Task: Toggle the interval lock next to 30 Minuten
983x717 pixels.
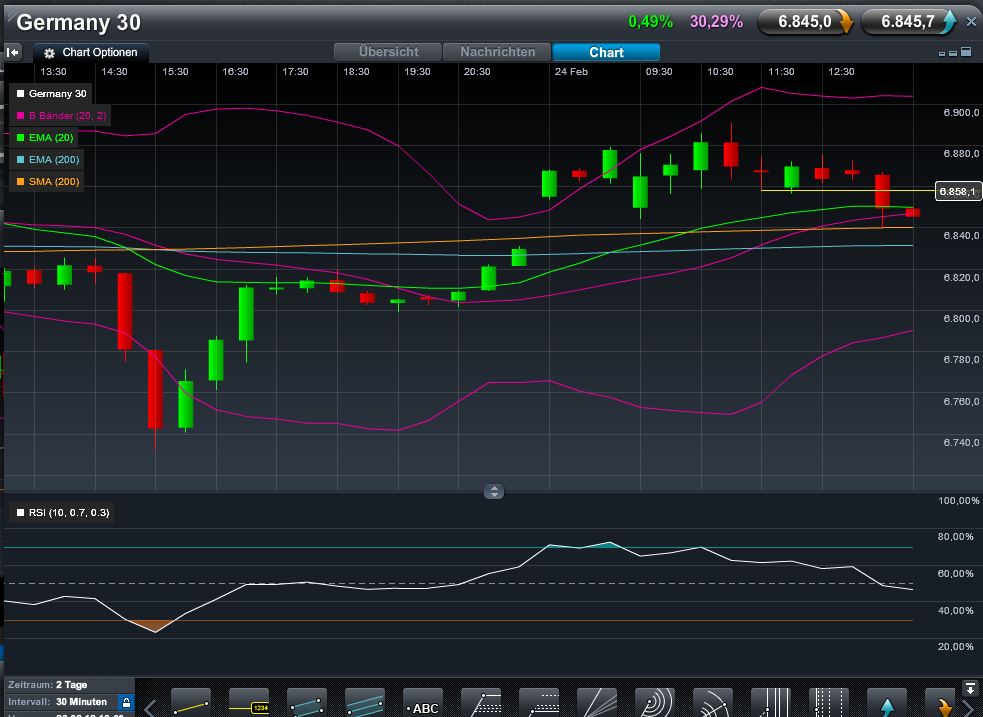Action: pos(125,703)
